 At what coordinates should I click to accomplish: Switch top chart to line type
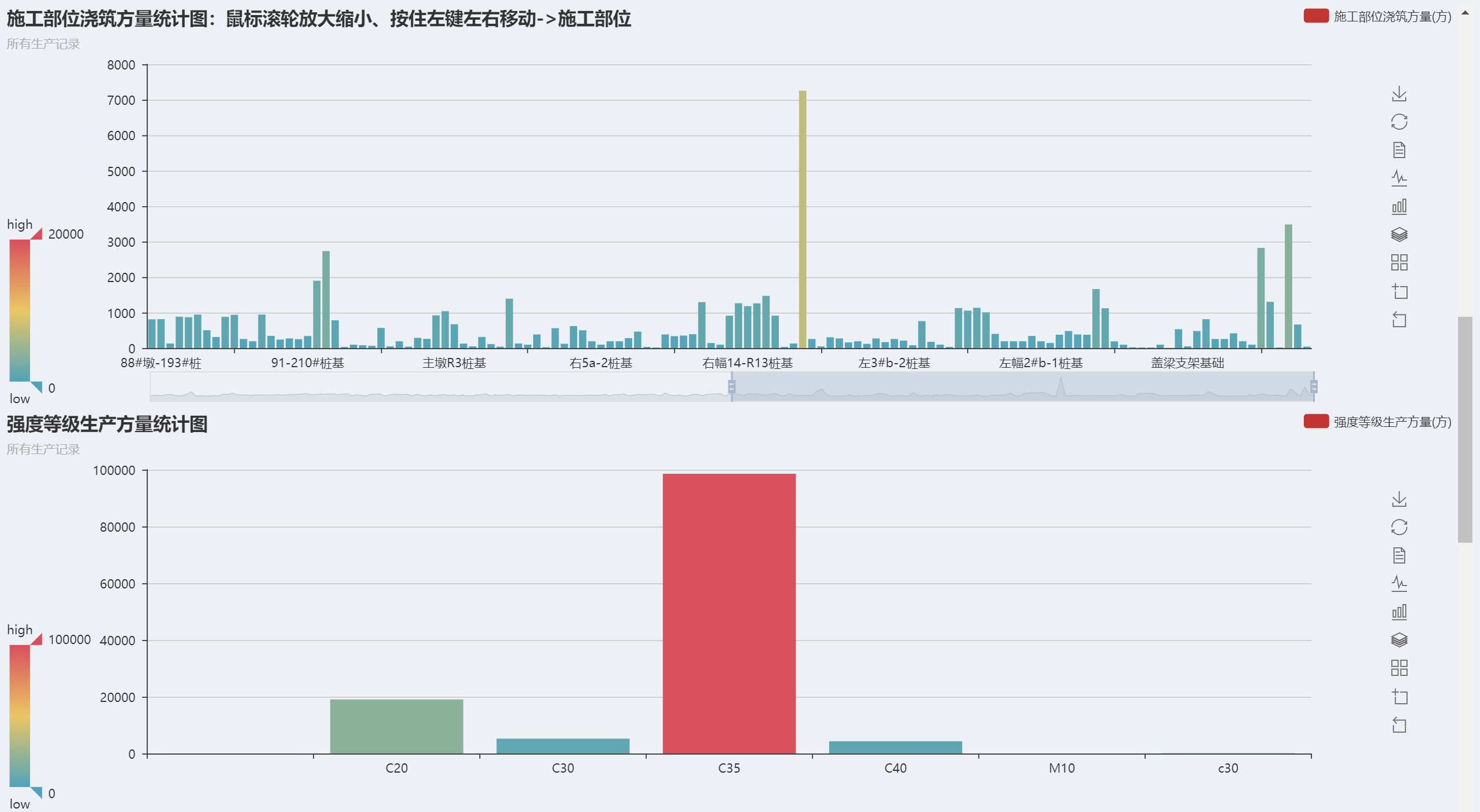click(x=1399, y=178)
